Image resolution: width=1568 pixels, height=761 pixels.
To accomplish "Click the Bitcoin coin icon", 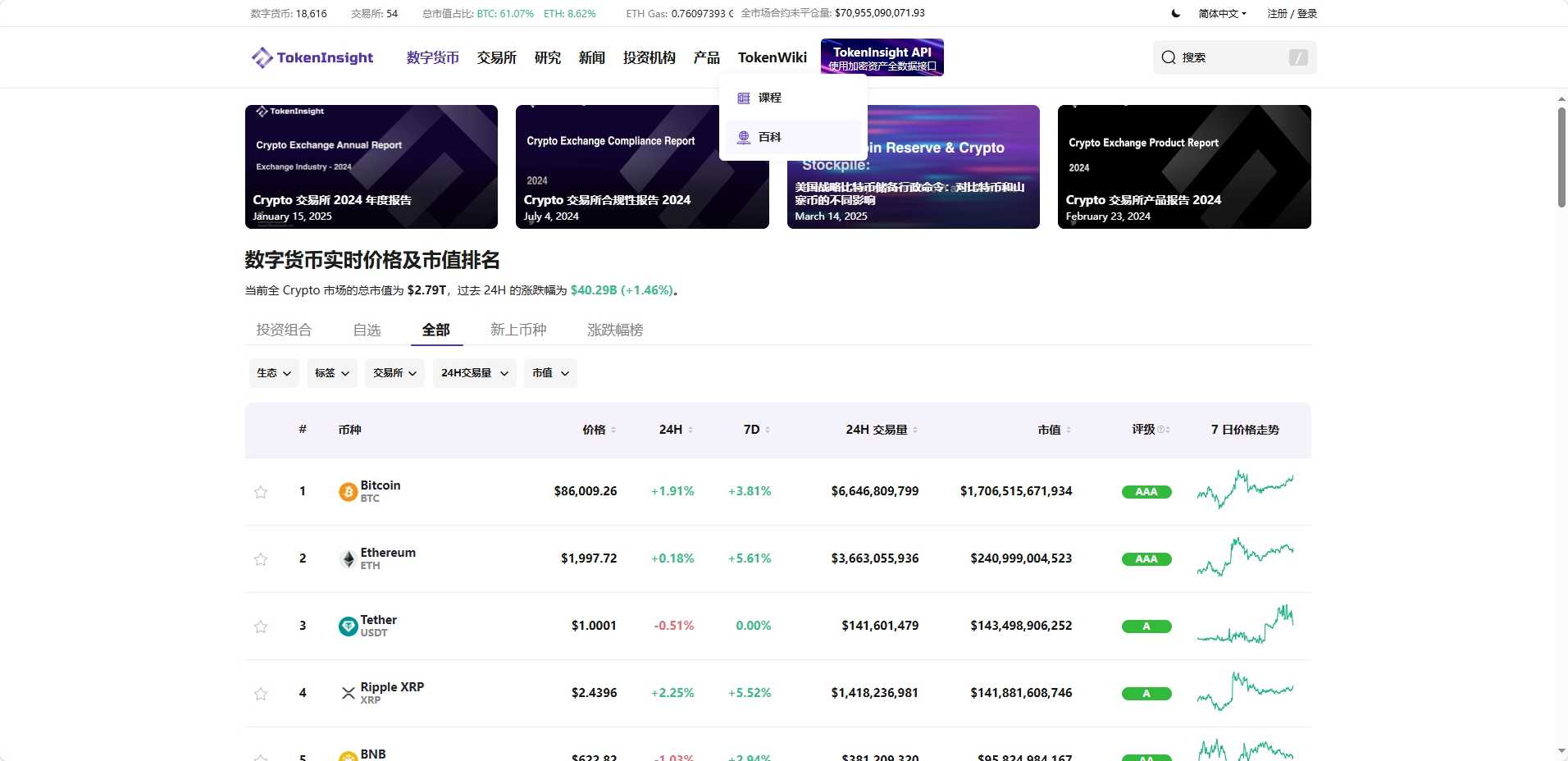I will pos(348,491).
